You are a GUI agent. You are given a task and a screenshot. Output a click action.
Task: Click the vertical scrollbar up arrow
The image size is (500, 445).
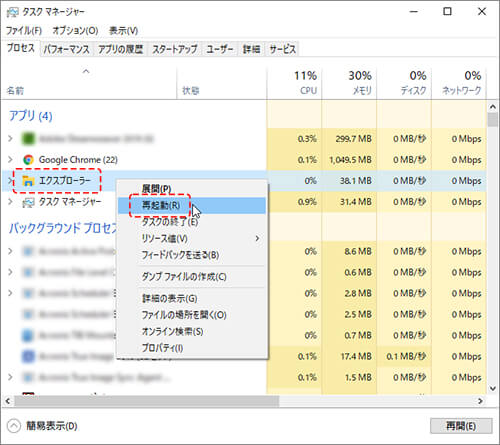(x=493, y=107)
